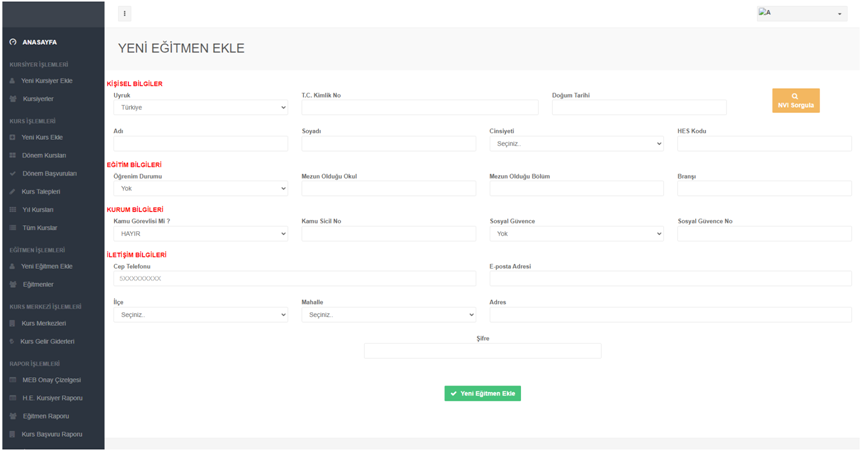Open the Uyruk dropdown showing Türkiye
This screenshot has width=862, height=451.
[200, 107]
